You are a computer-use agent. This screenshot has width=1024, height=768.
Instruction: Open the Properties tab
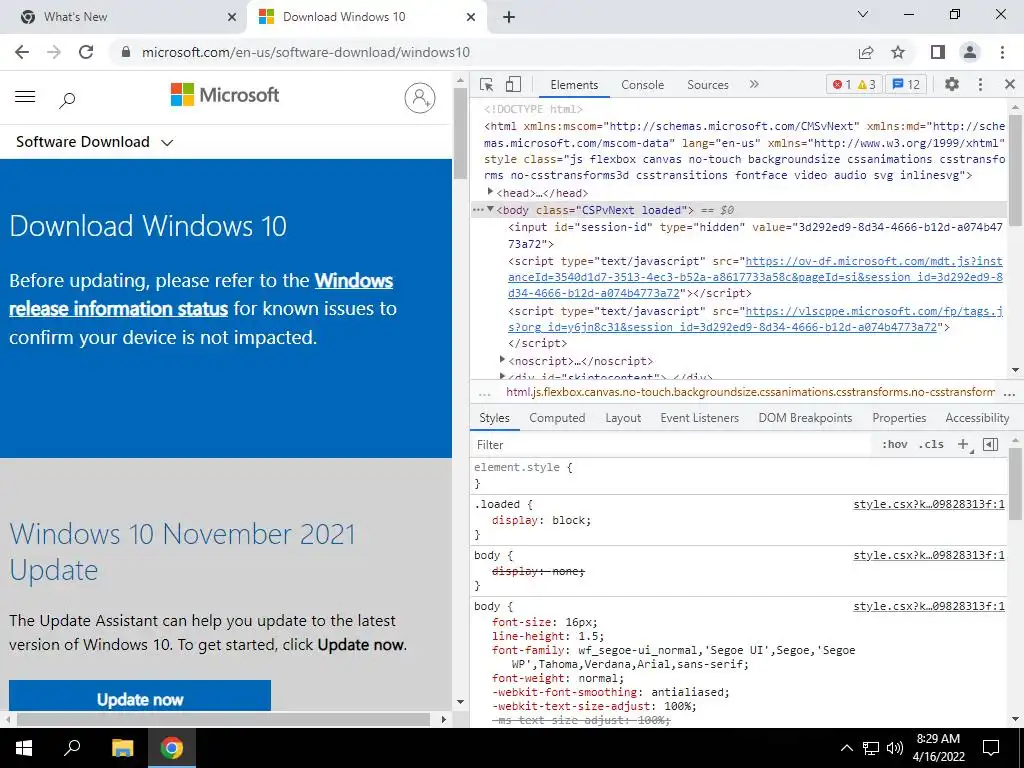point(899,418)
